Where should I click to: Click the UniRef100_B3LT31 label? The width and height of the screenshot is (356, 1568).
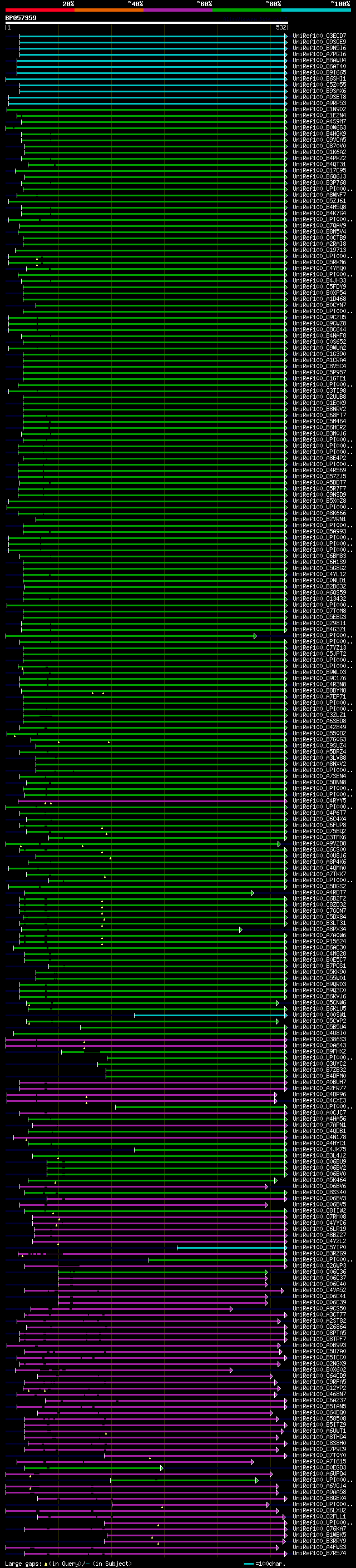coord(319,923)
